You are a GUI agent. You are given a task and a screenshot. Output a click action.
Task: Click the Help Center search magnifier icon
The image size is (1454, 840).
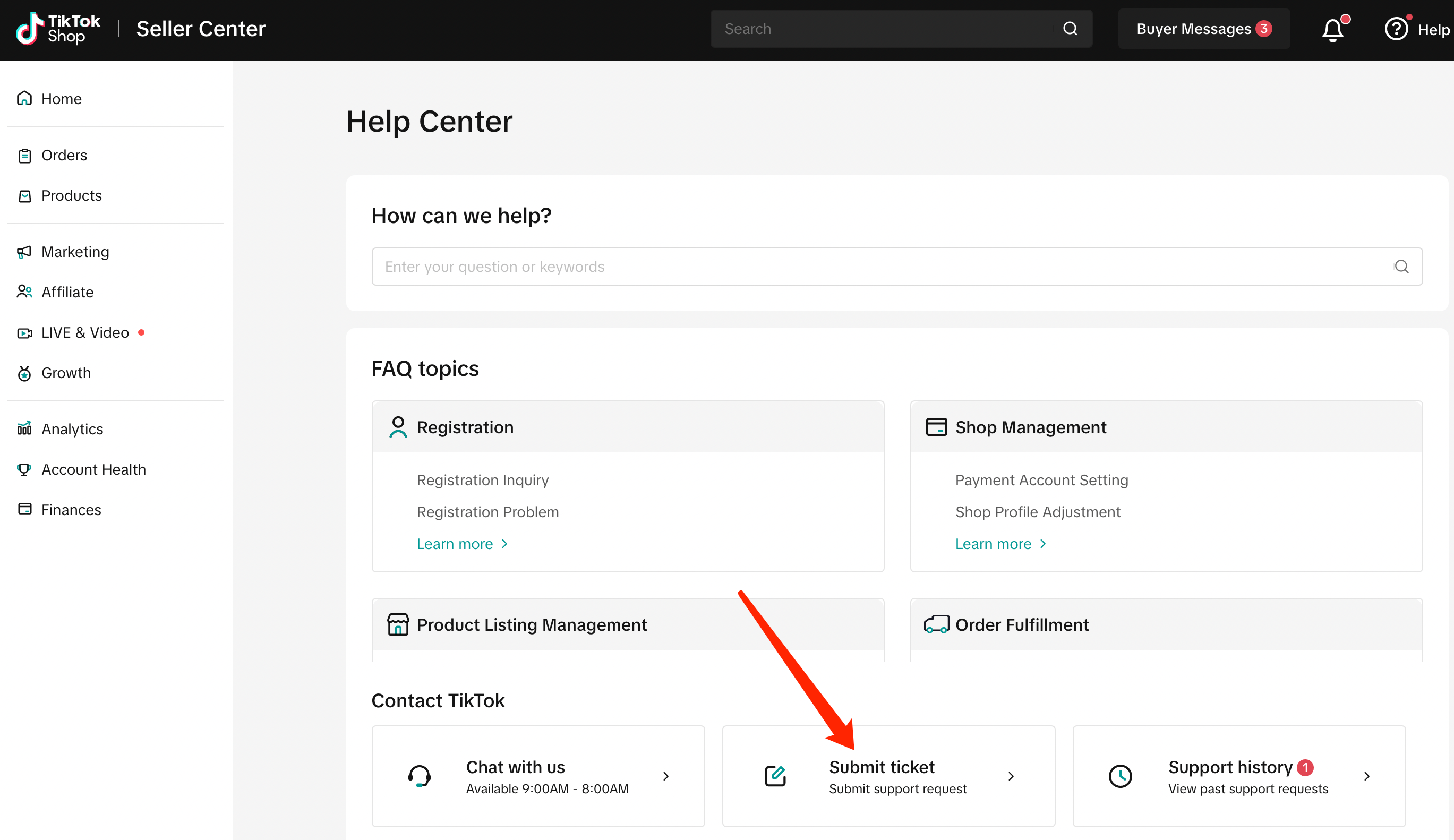1401,267
